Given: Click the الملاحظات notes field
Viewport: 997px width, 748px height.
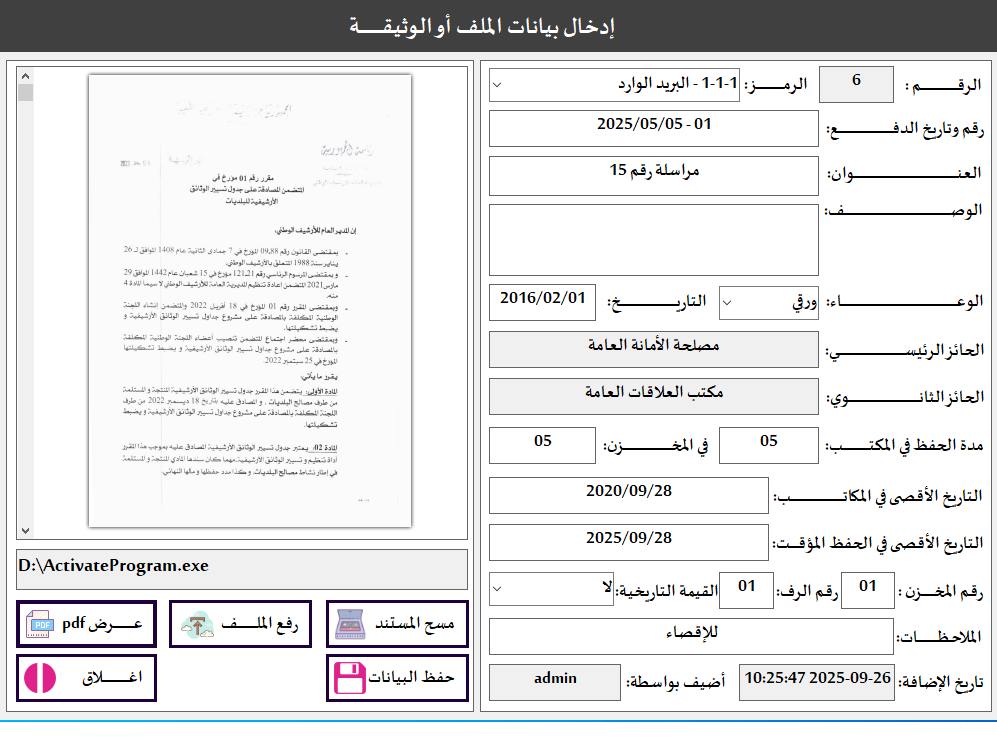Looking at the screenshot, I should pyautogui.click(x=691, y=636).
